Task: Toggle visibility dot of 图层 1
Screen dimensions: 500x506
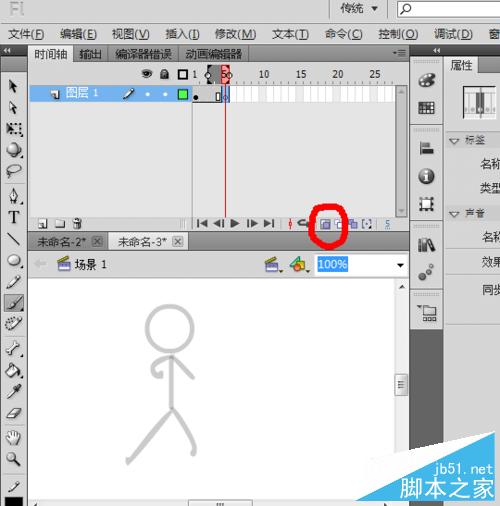Action: (147, 95)
